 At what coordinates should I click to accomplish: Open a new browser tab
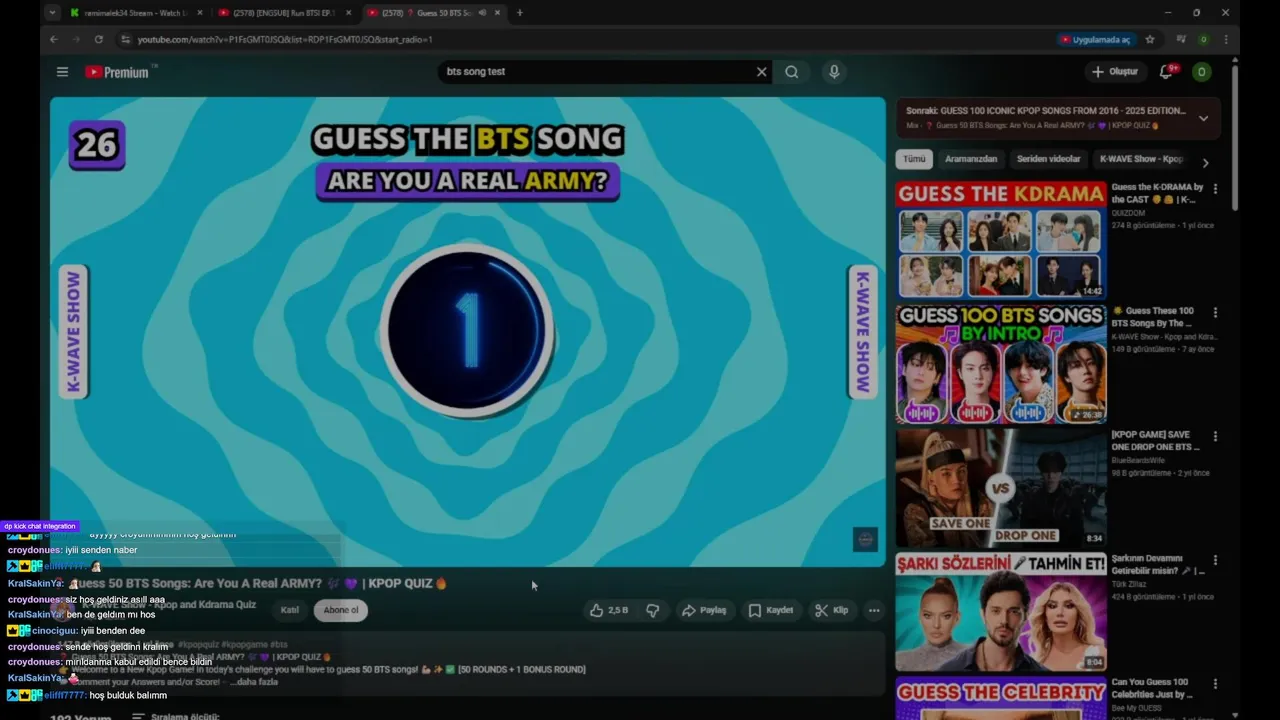[x=519, y=13]
